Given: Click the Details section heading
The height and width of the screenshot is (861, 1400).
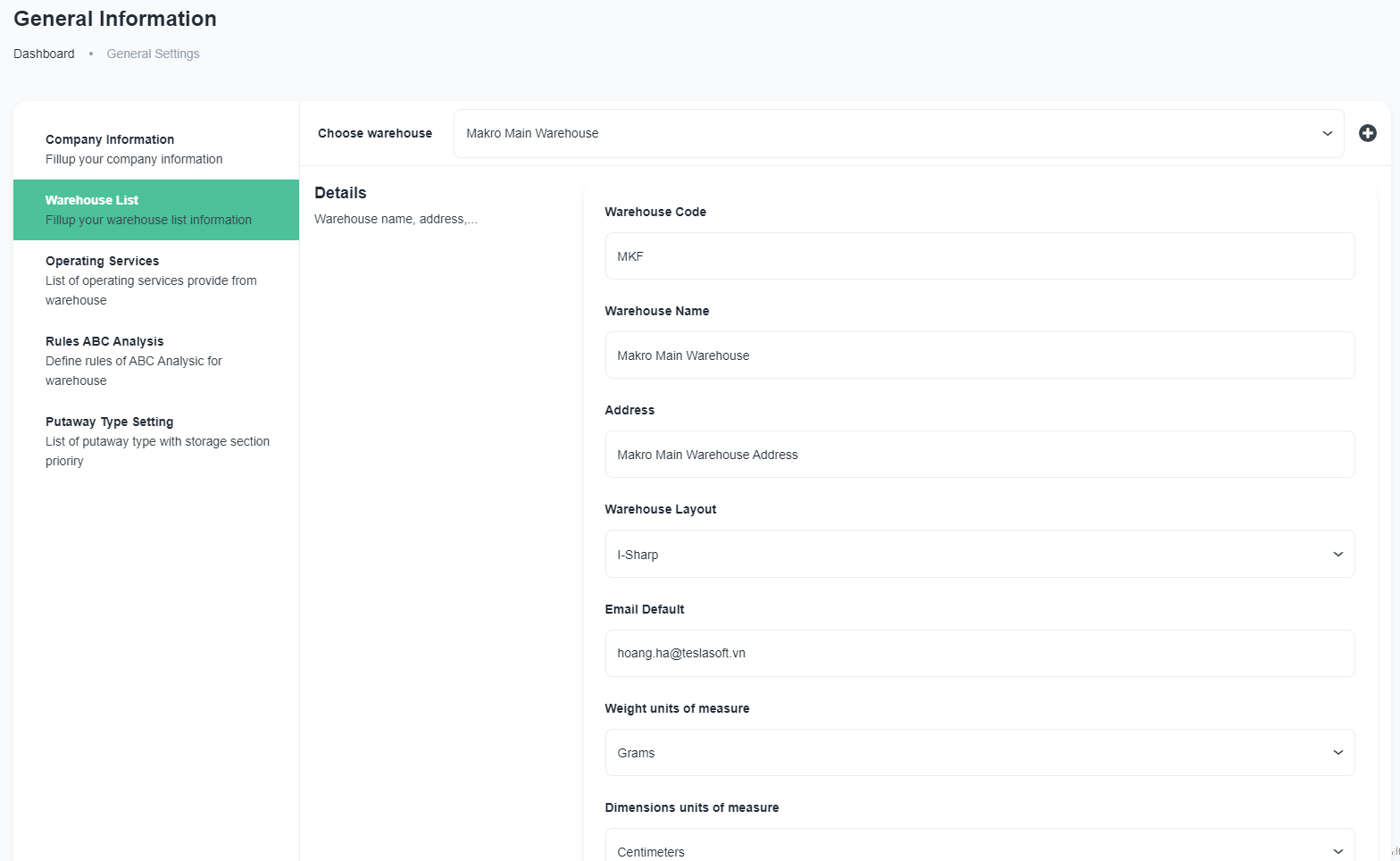Looking at the screenshot, I should (340, 193).
